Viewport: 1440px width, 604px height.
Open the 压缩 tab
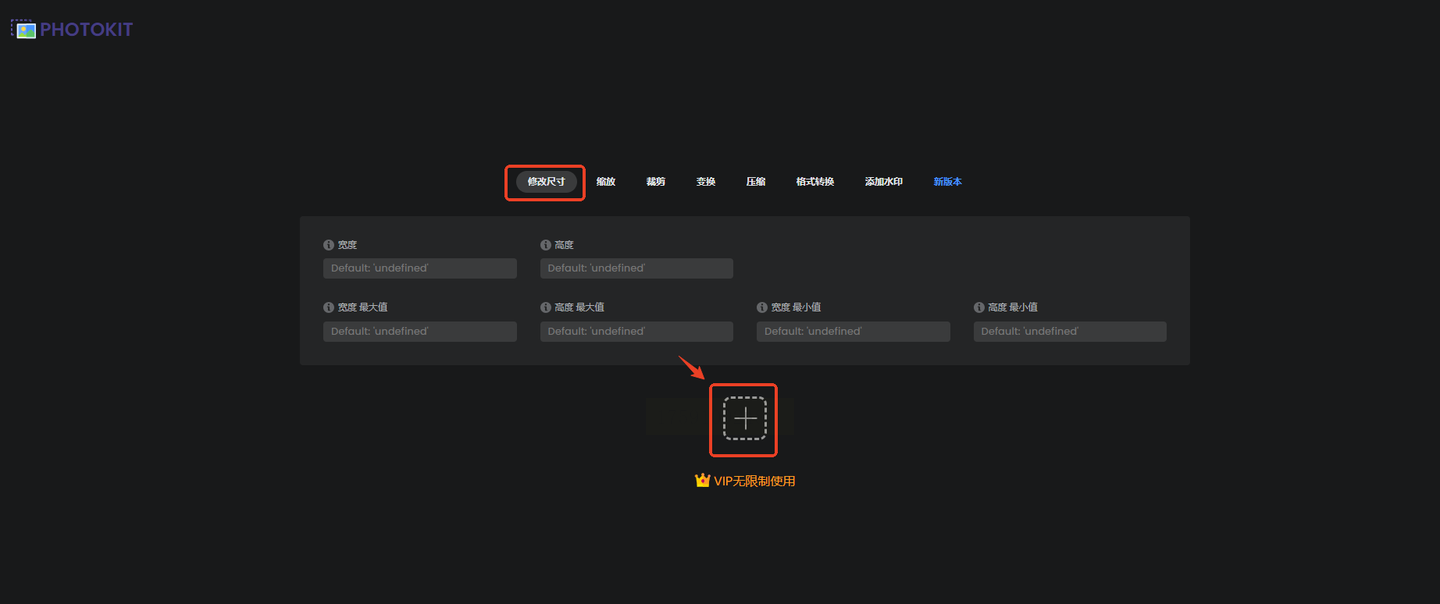coord(756,182)
